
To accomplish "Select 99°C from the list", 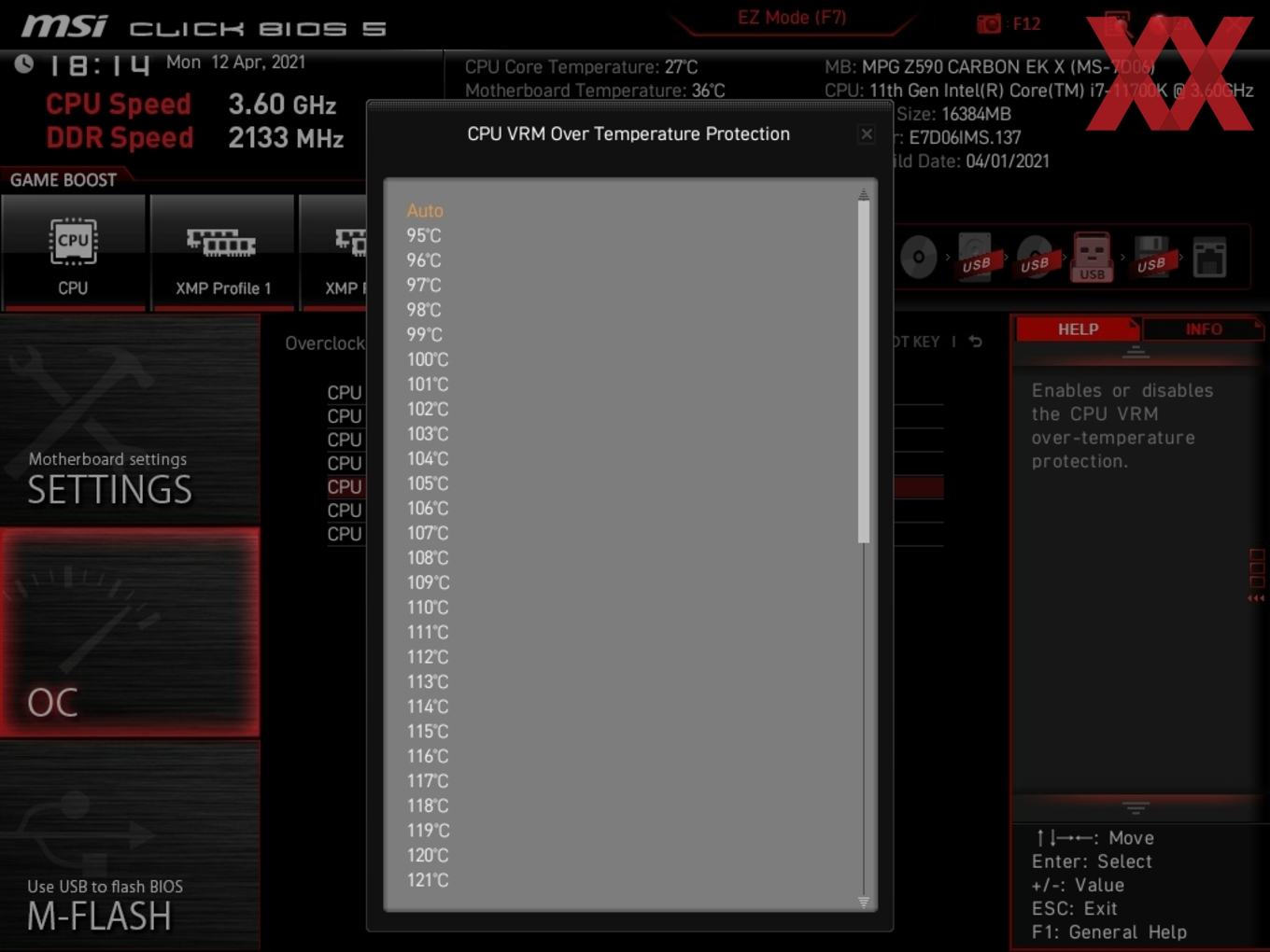I will tap(424, 335).
